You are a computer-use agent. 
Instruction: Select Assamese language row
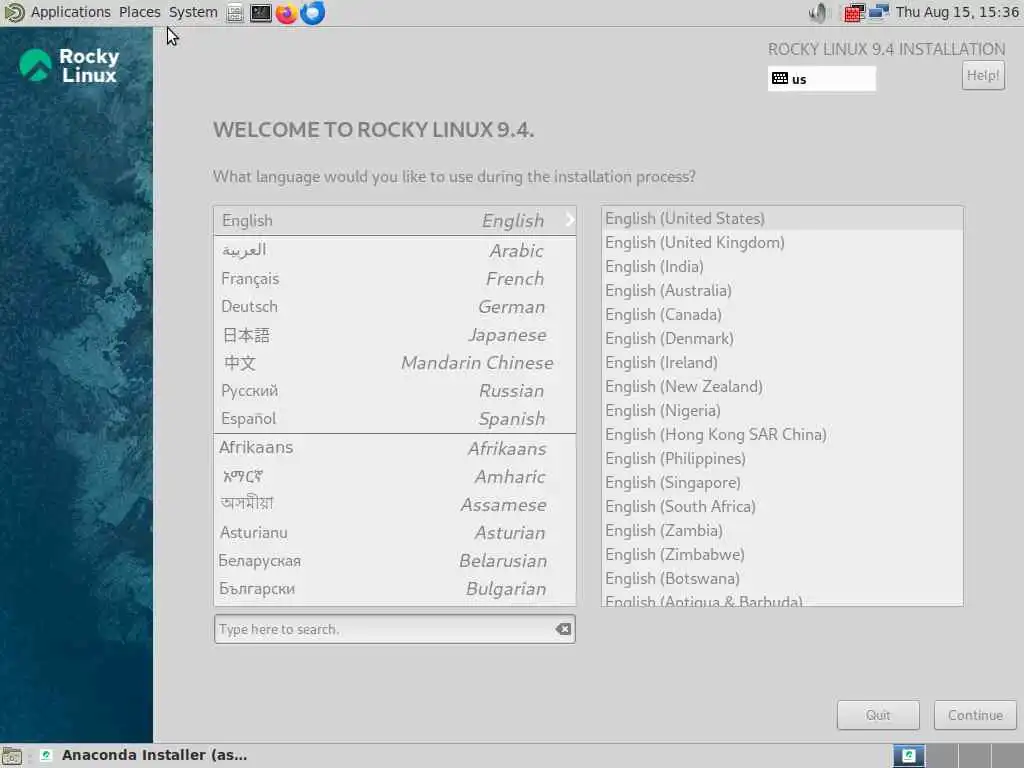click(394, 505)
